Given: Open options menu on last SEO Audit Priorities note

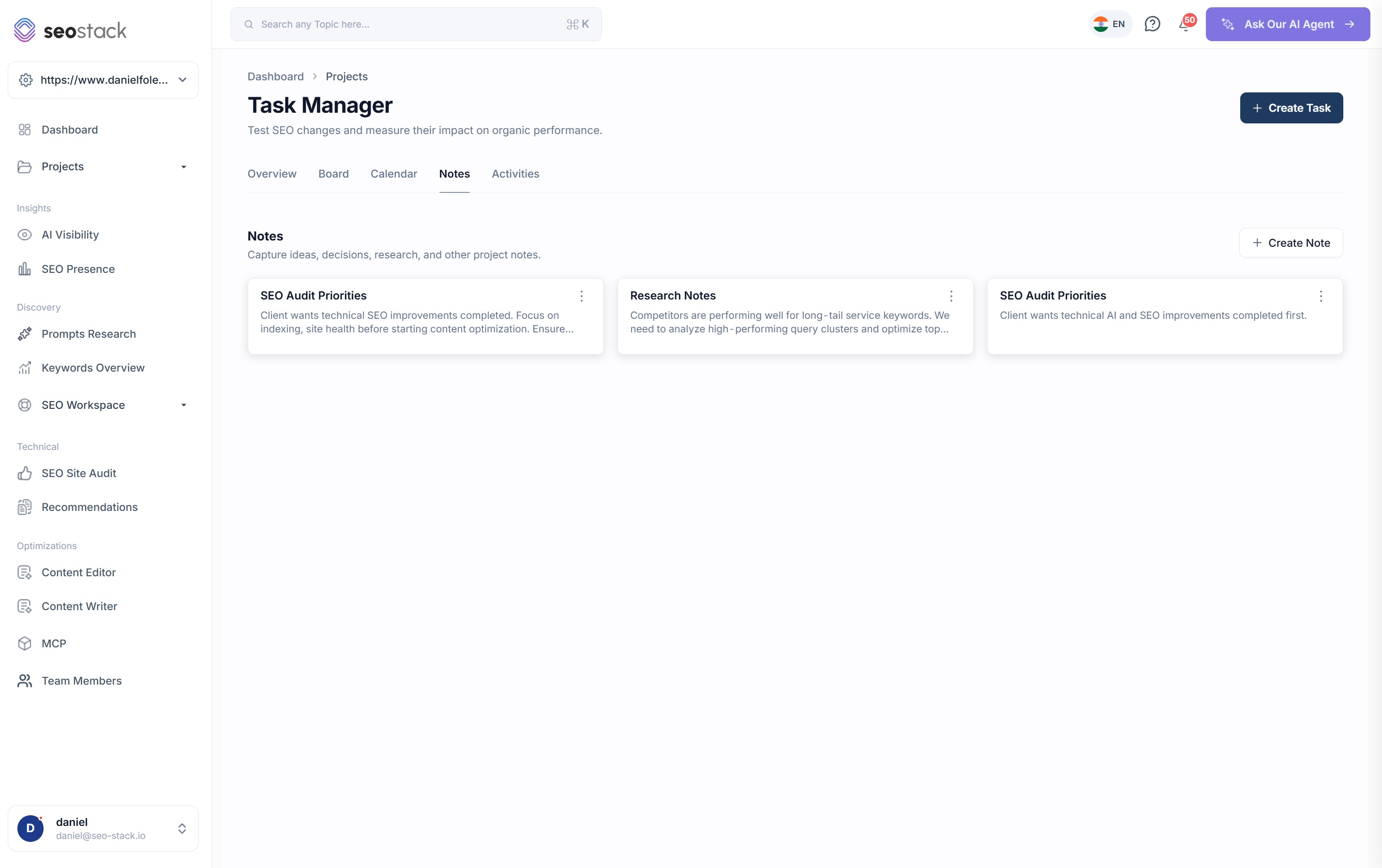Looking at the screenshot, I should click(x=1321, y=296).
